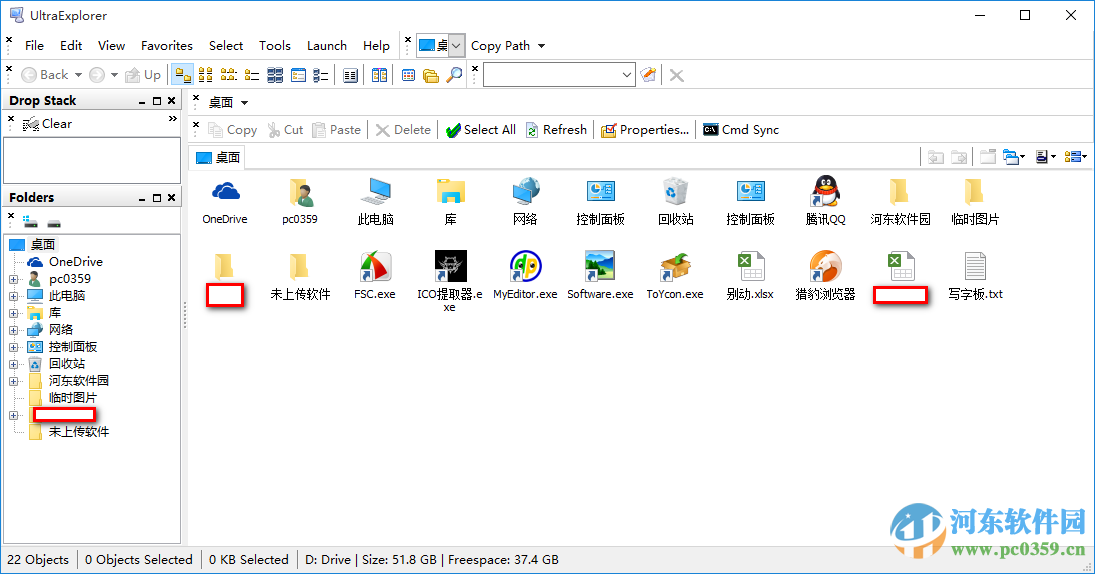Open the address bar combo box dropdown
1095x574 pixels.
(626, 75)
